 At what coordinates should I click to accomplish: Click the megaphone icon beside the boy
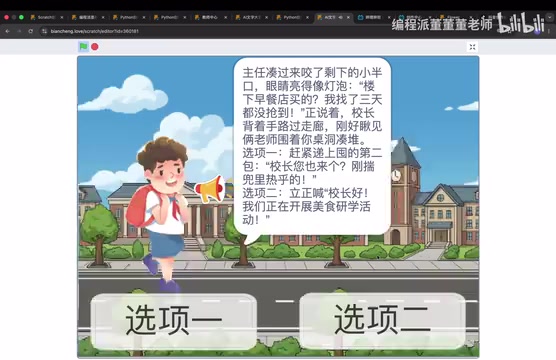[x=210, y=189]
